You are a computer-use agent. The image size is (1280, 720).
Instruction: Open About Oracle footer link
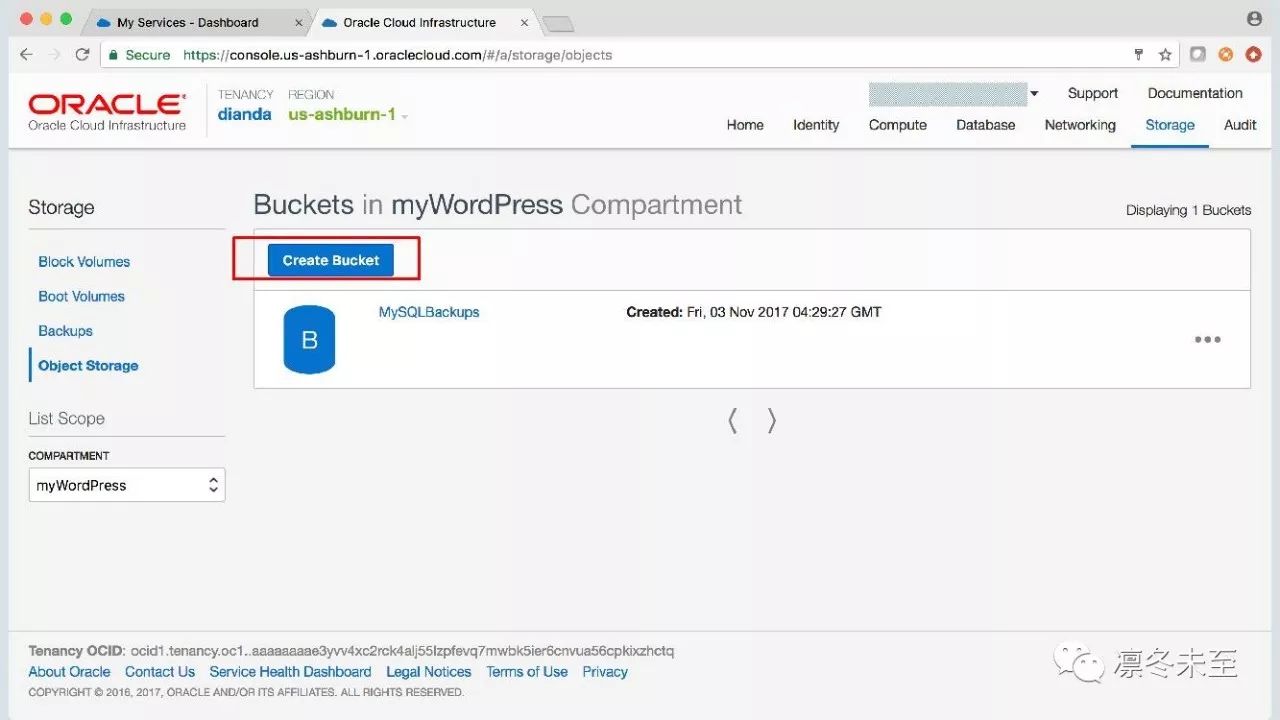click(69, 672)
